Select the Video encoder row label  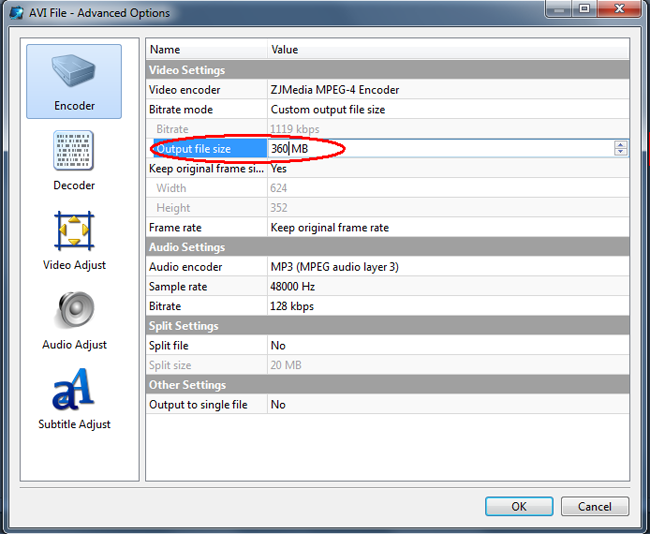click(x=184, y=90)
